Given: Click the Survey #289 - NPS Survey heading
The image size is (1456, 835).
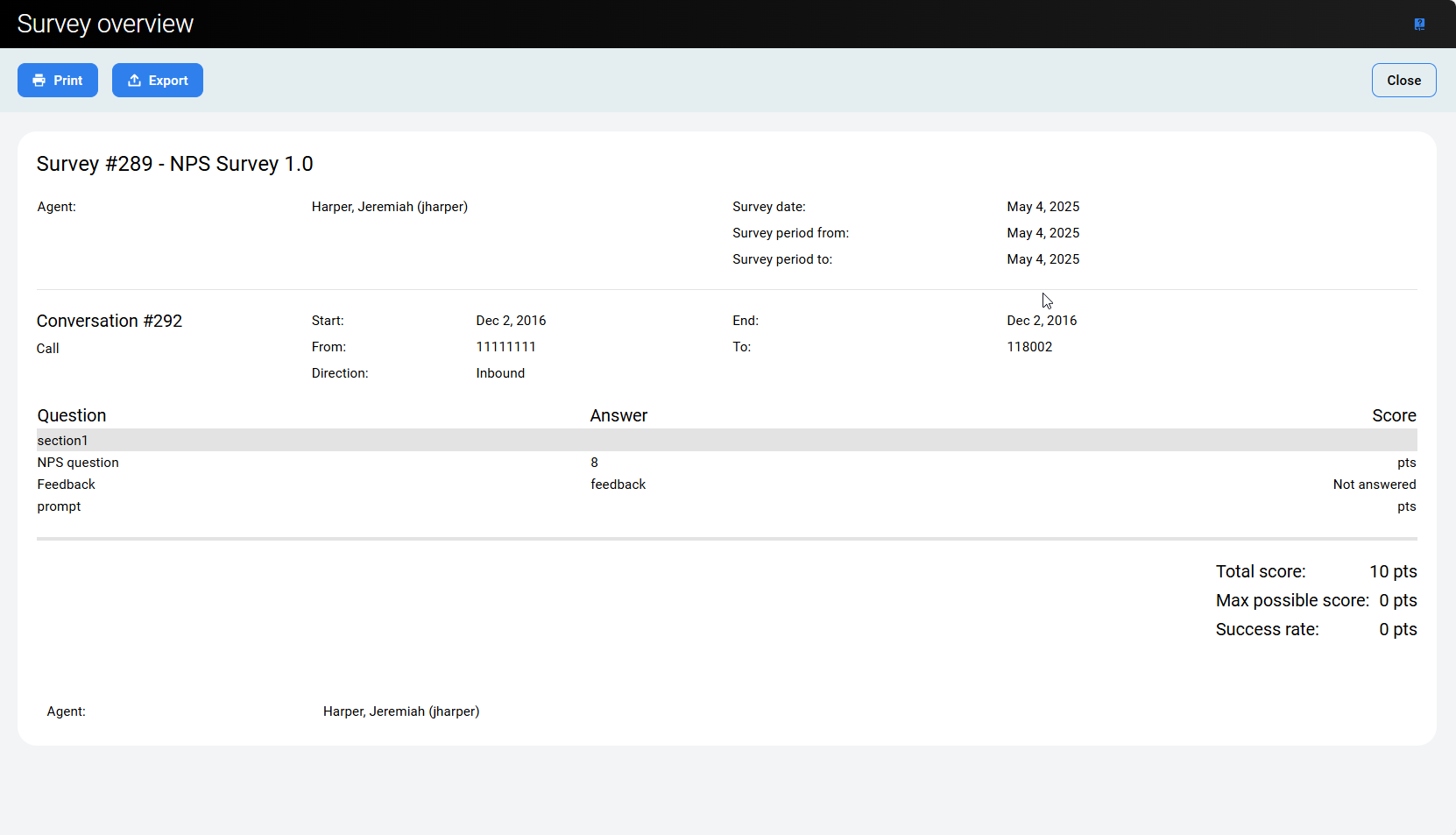Looking at the screenshot, I should click(174, 164).
